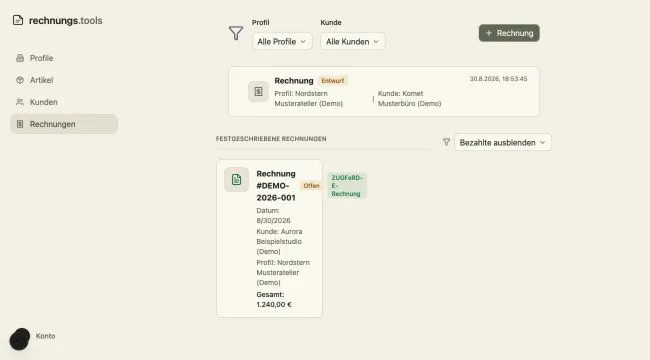Go to Profile in the sidebar
Image resolution: width=650 pixels, height=360 pixels.
point(64,58)
